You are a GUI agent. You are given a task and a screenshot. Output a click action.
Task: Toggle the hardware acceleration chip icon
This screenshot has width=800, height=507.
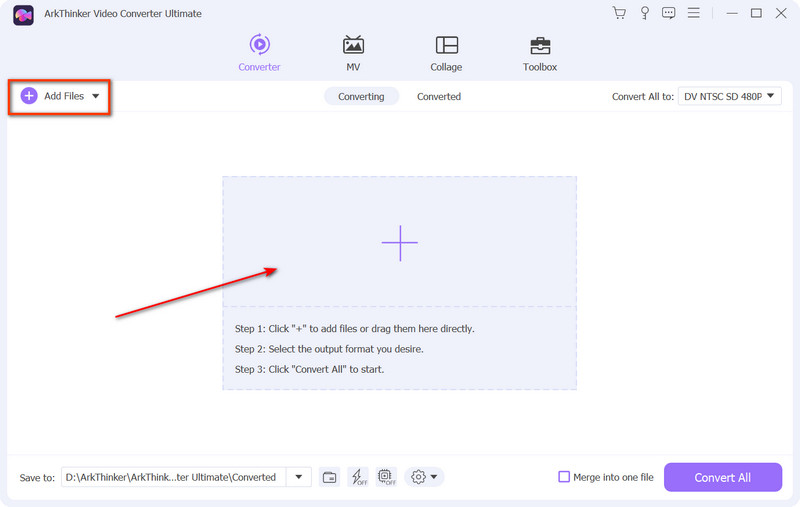tap(386, 477)
